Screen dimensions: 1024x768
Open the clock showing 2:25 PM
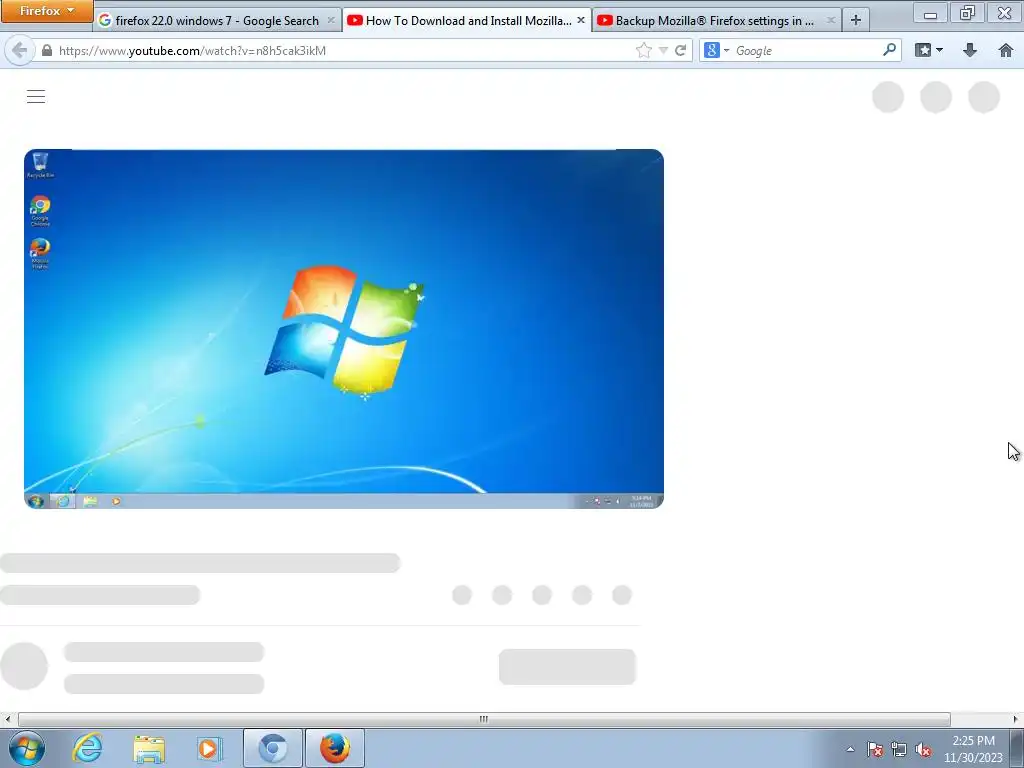973,749
